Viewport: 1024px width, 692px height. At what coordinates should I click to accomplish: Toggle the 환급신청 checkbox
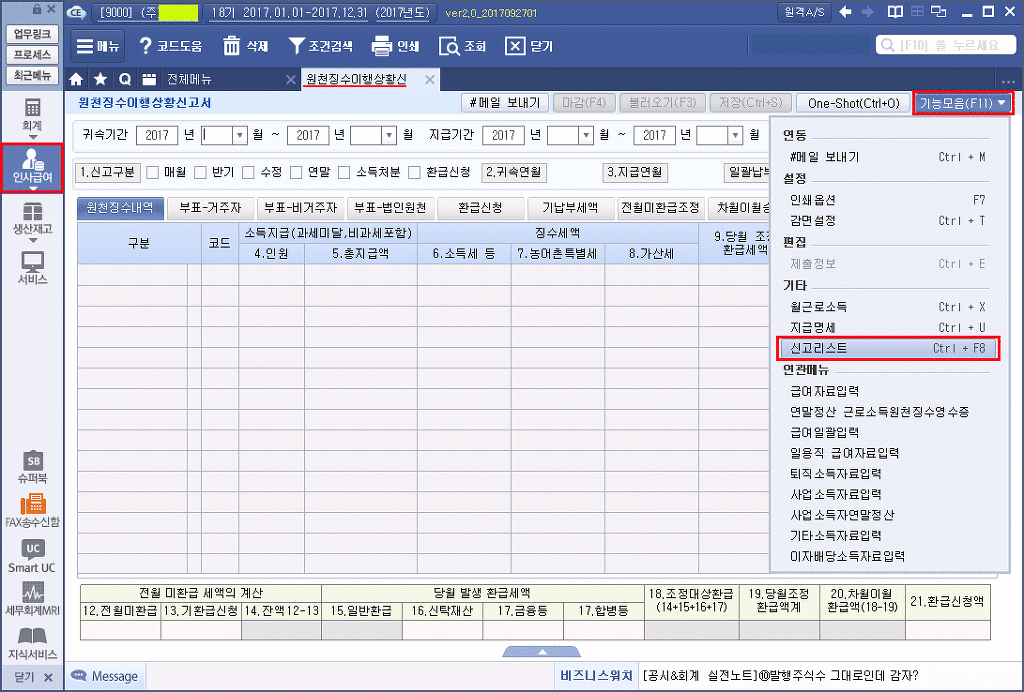(414, 172)
